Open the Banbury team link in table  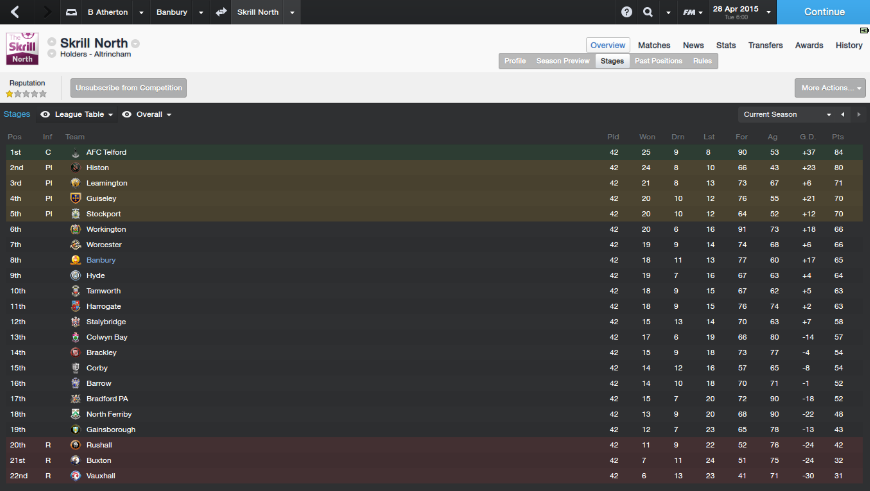click(100, 260)
